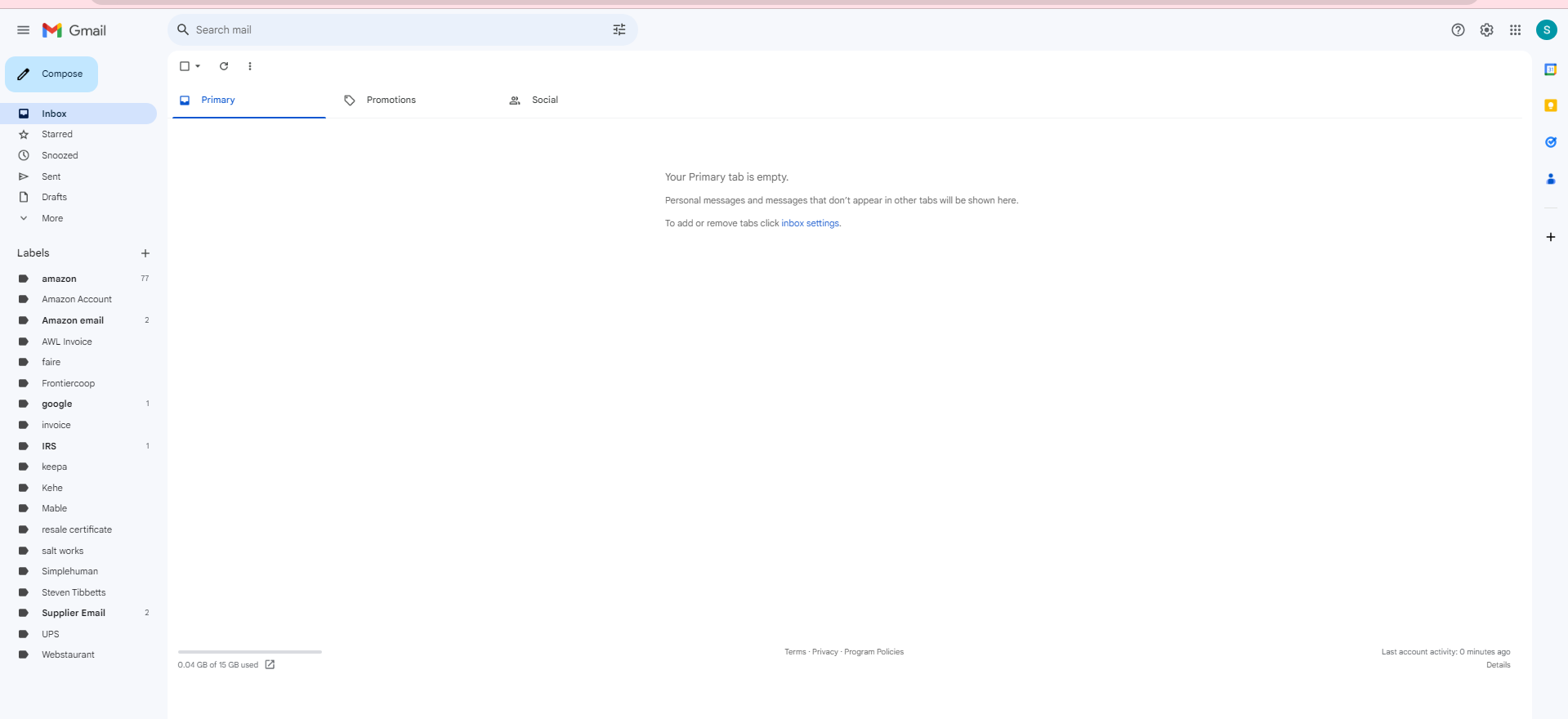This screenshot has height=719, width=1568.
Task: Switch to the Primary tab
Action: pos(249,100)
